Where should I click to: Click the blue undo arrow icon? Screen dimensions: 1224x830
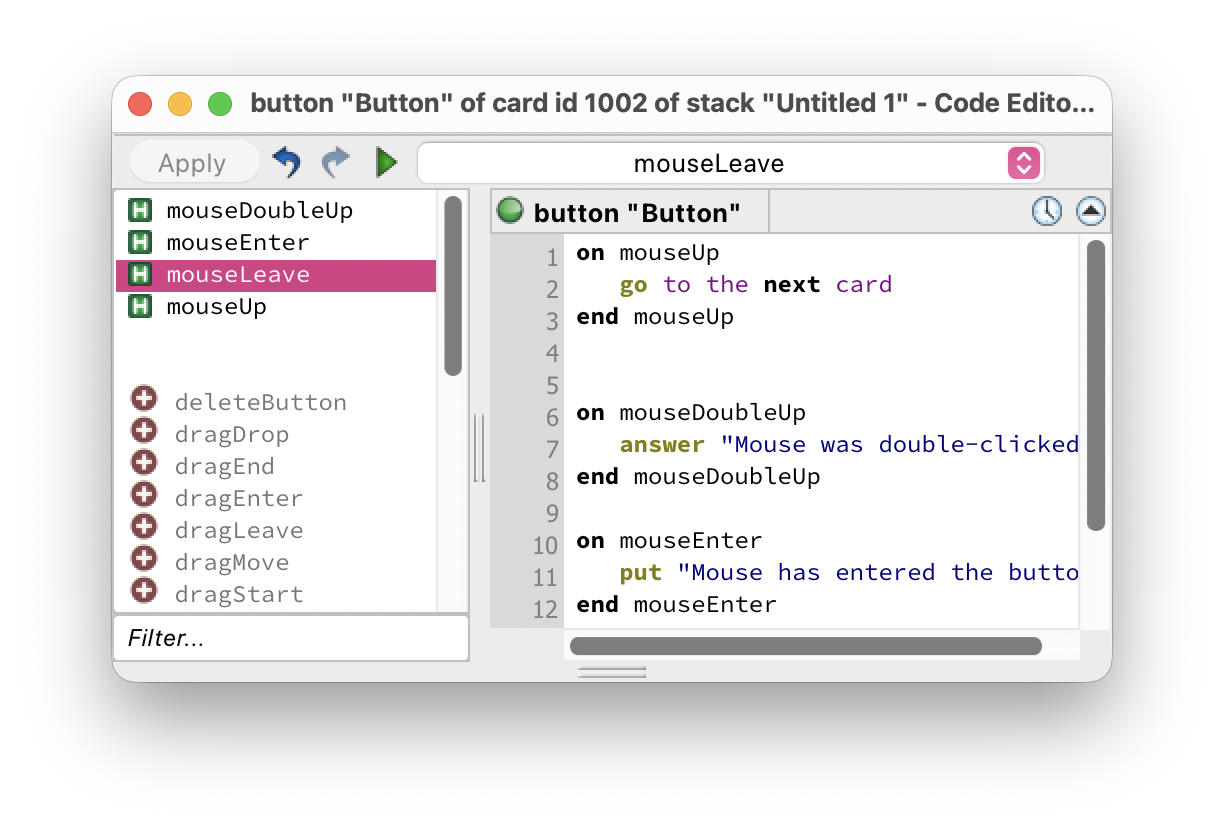coord(287,162)
